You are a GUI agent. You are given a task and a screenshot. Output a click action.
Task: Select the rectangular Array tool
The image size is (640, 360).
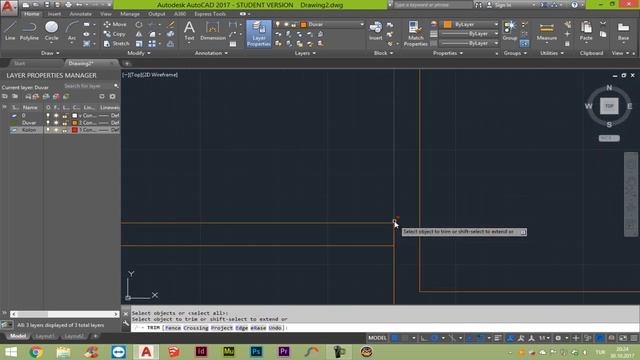point(152,43)
